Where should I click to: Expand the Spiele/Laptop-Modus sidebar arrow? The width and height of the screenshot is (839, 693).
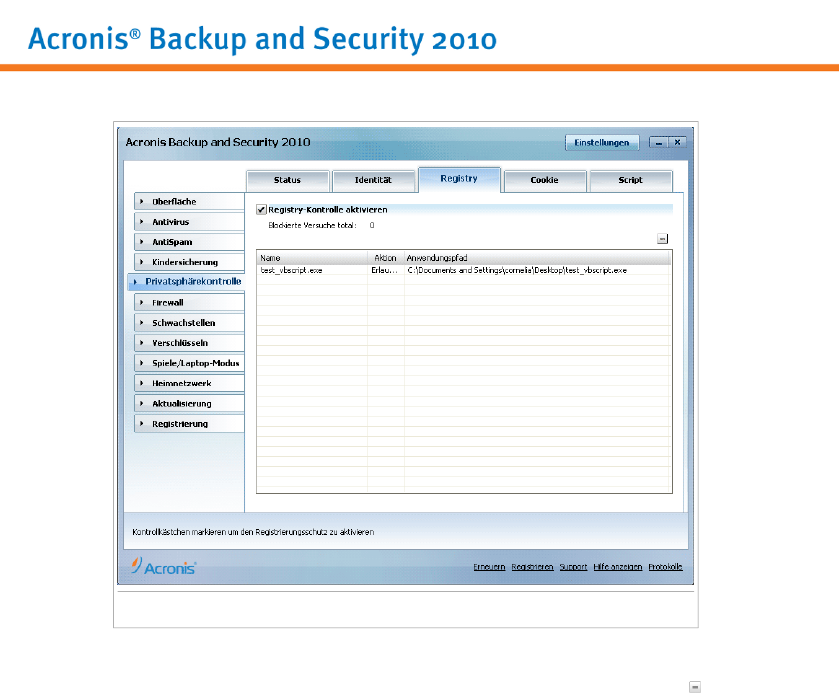pos(142,363)
